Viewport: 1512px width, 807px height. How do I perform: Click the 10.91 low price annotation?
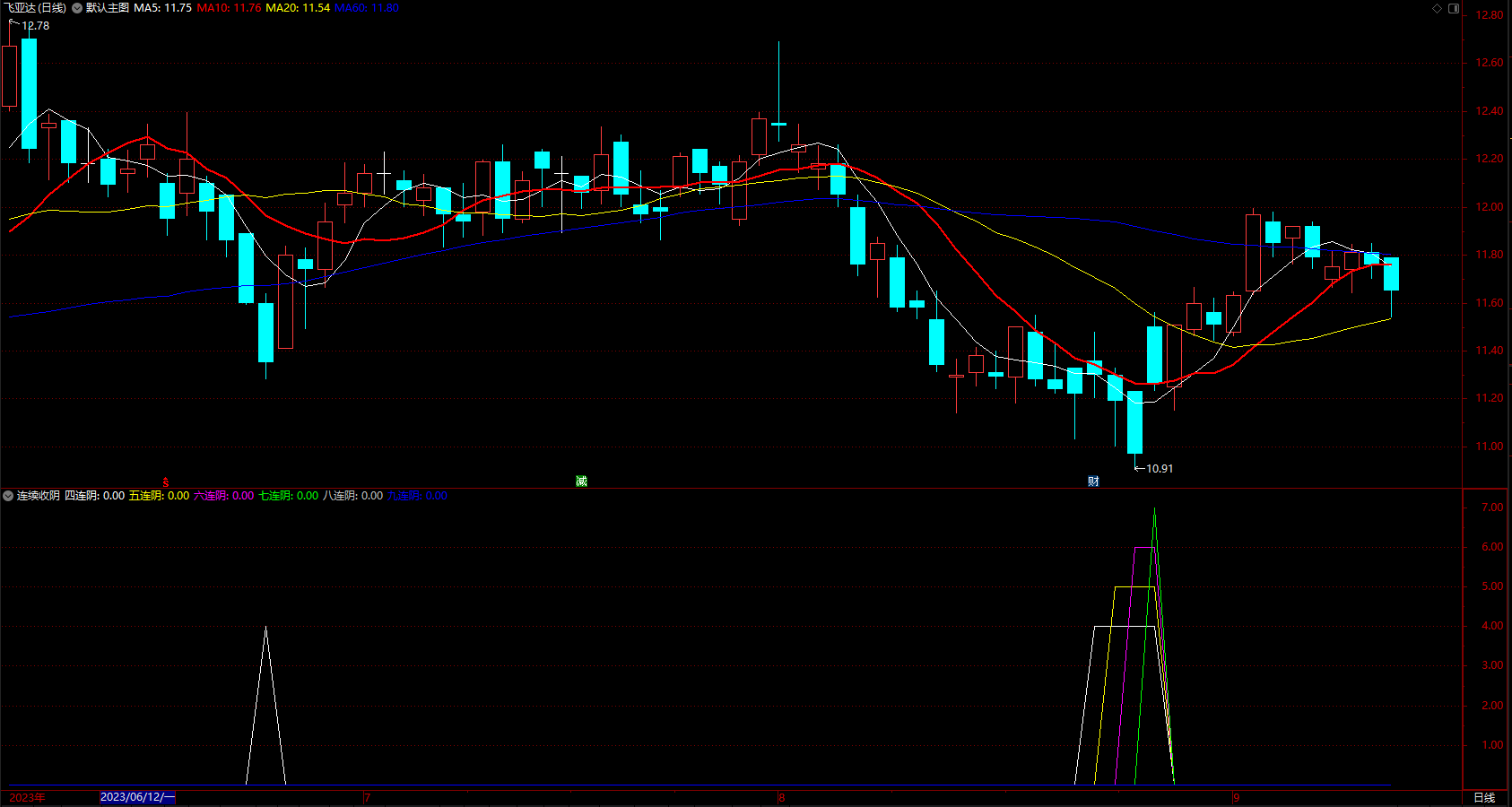click(x=1160, y=469)
